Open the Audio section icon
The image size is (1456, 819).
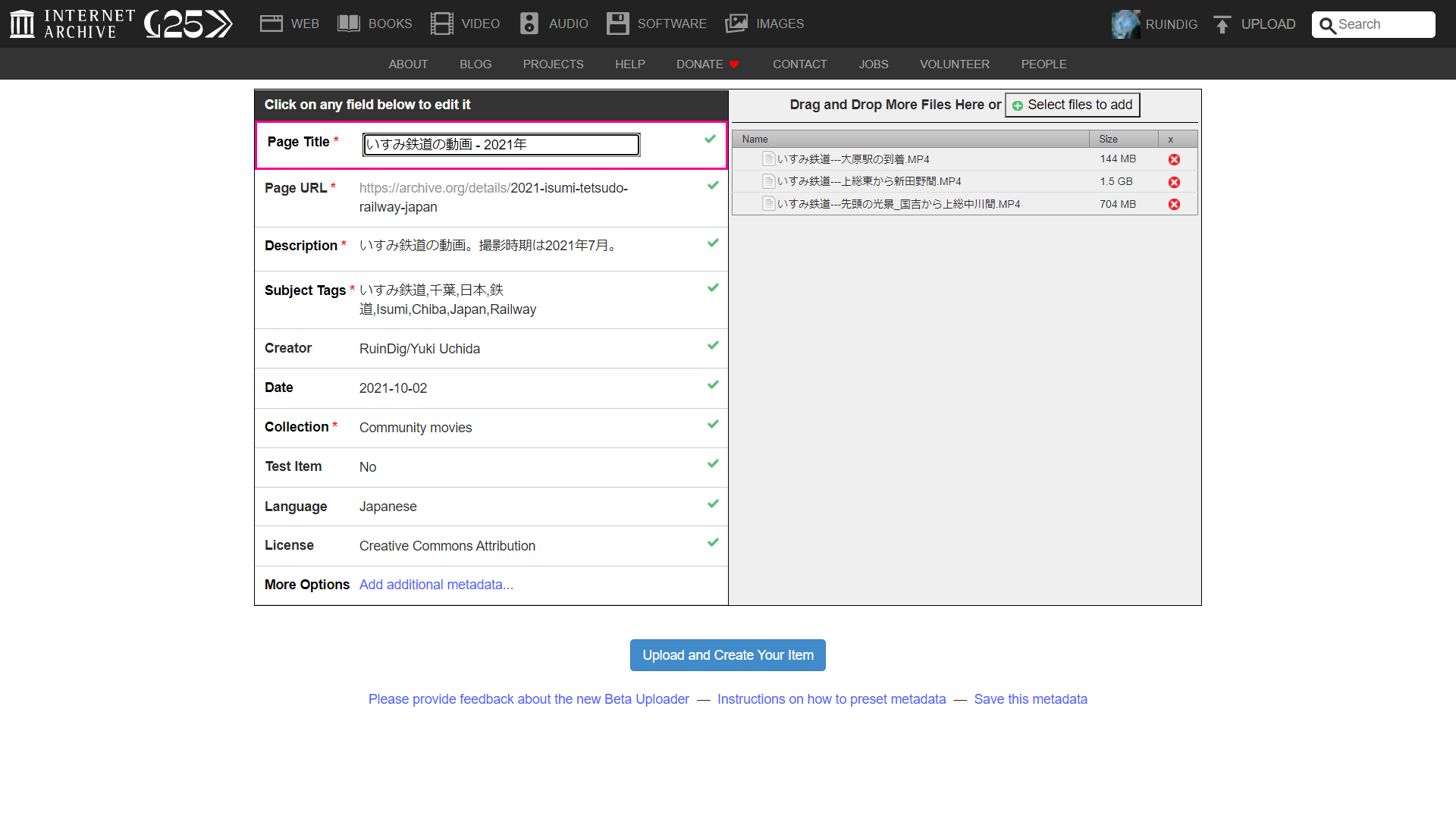click(529, 24)
